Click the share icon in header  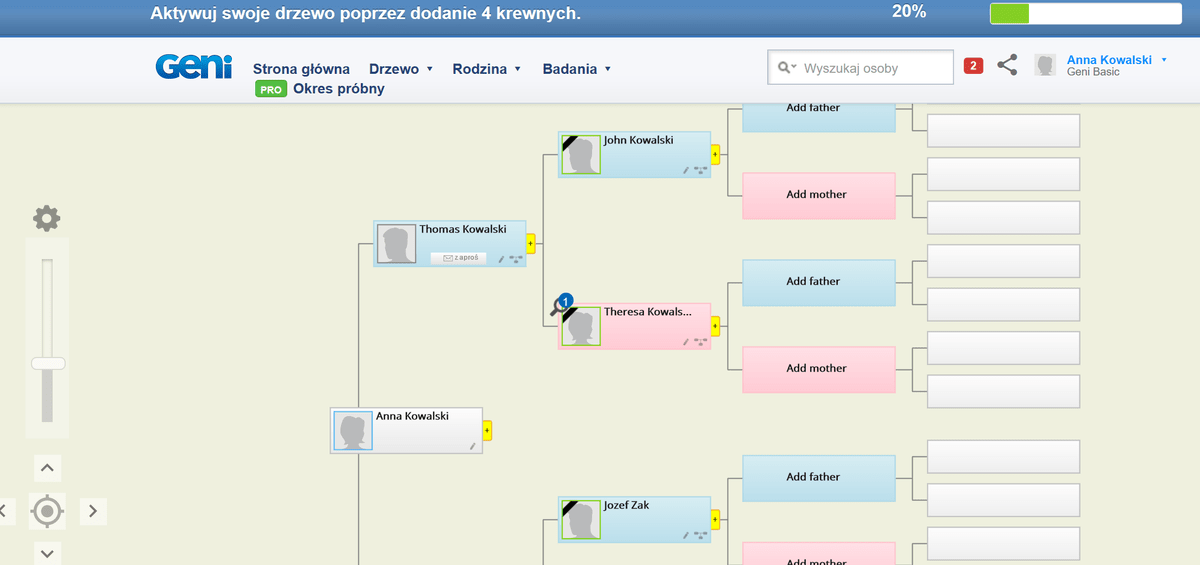1008,66
